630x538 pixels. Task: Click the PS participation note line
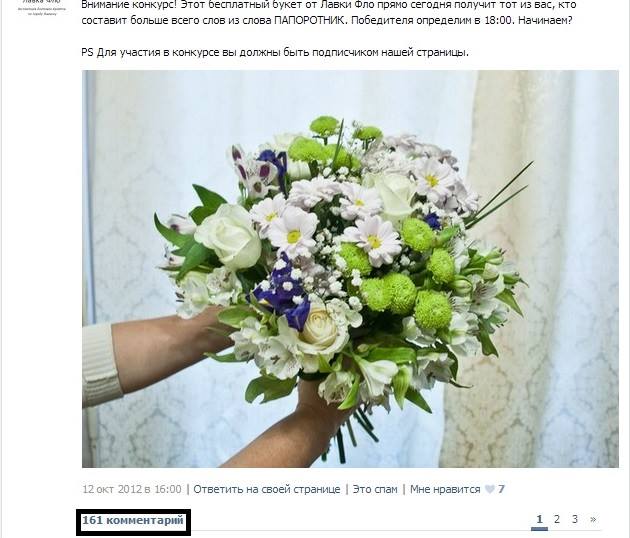pyautogui.click(x=275, y=53)
